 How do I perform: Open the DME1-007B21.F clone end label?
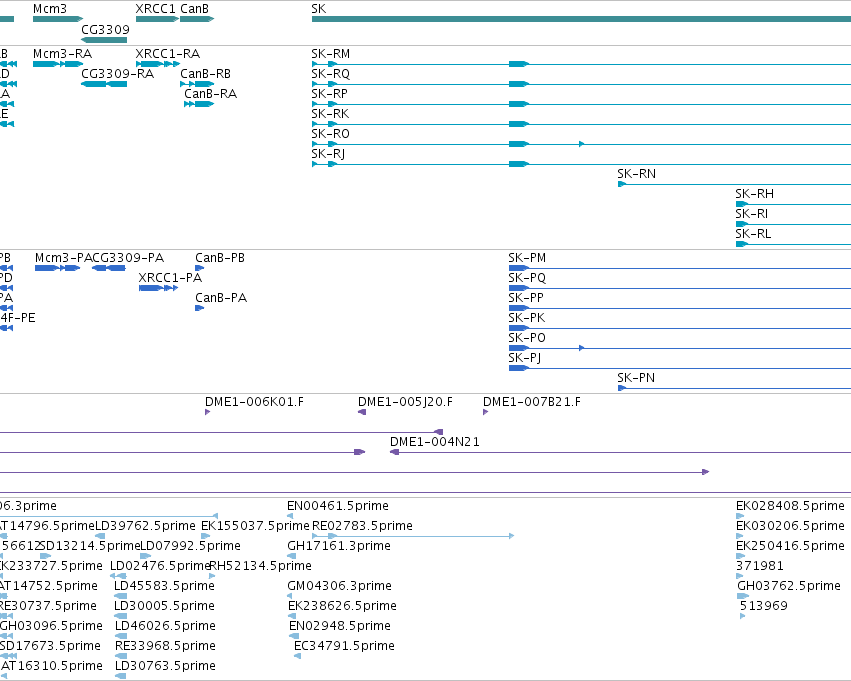click(532, 402)
